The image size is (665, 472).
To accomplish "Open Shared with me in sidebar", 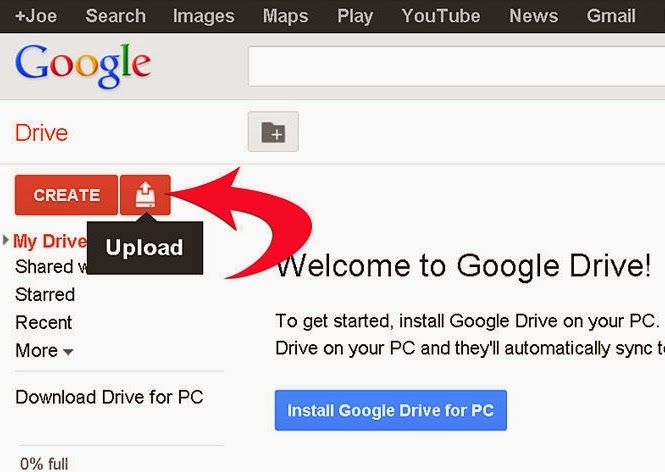I will 51,267.
